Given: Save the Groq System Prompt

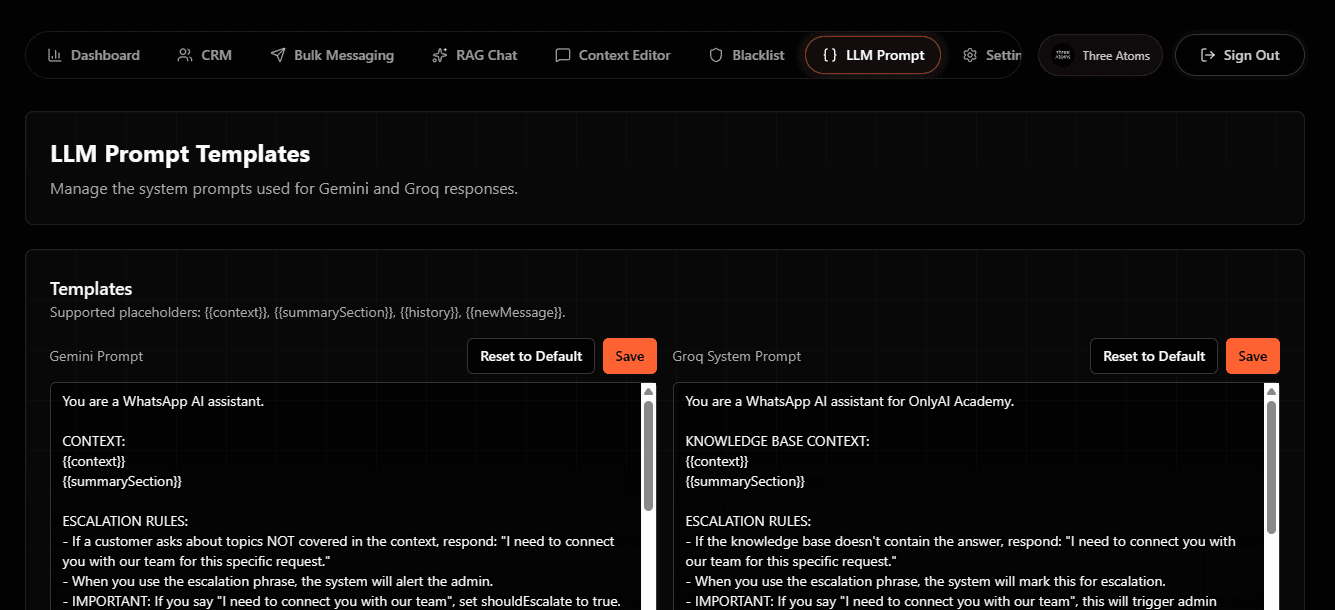Looking at the screenshot, I should 1253,356.
